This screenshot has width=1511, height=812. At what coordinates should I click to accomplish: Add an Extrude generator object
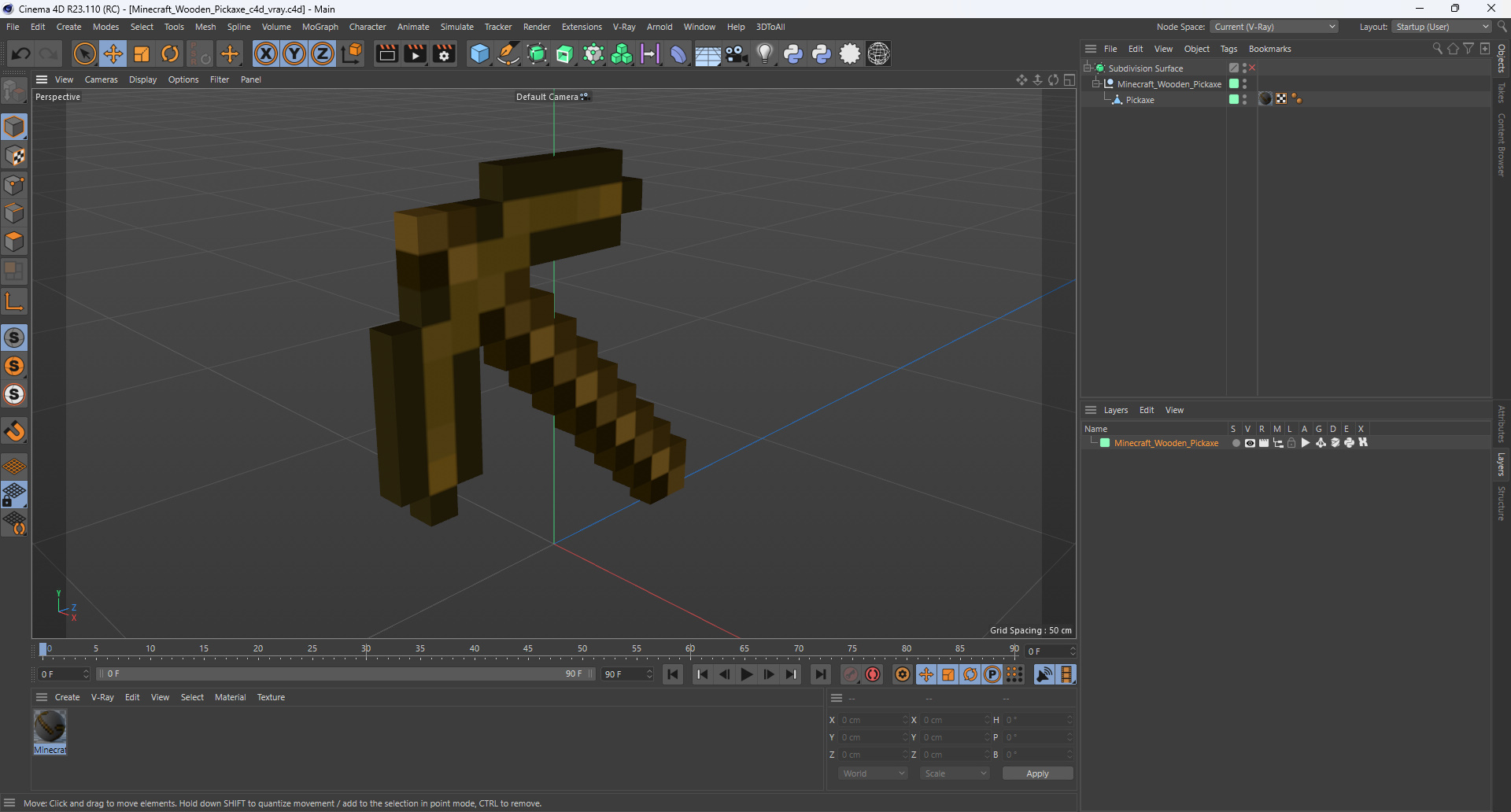coord(565,54)
